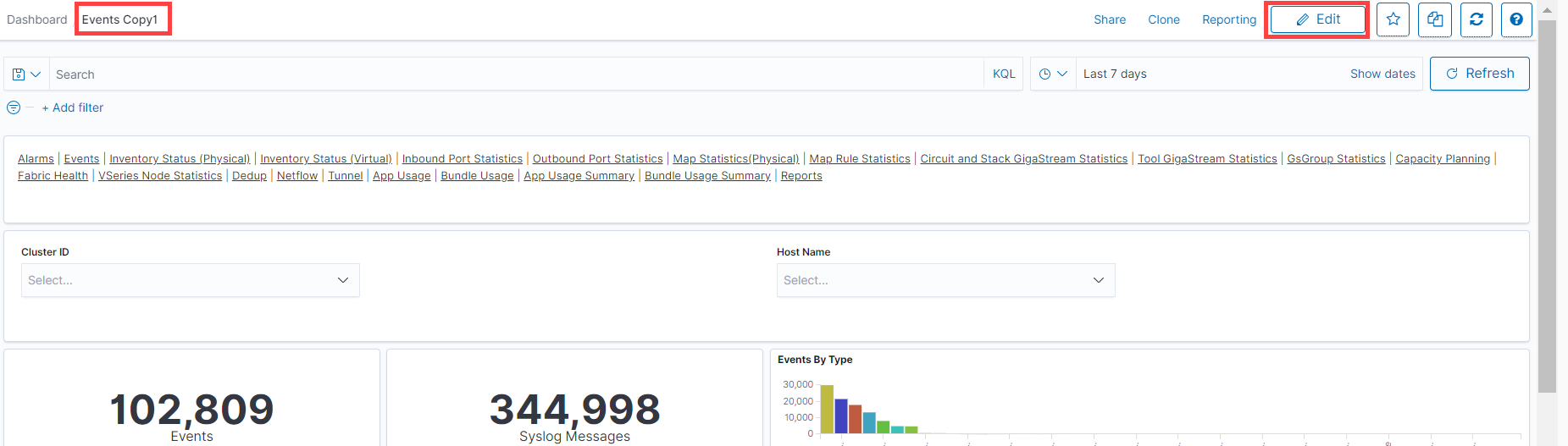Click Add filter

pos(73,107)
